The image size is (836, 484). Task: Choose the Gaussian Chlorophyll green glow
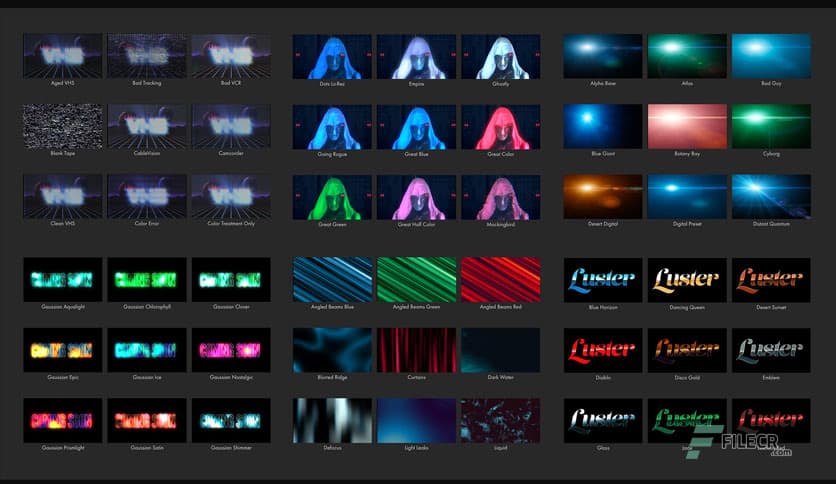[x=147, y=280]
